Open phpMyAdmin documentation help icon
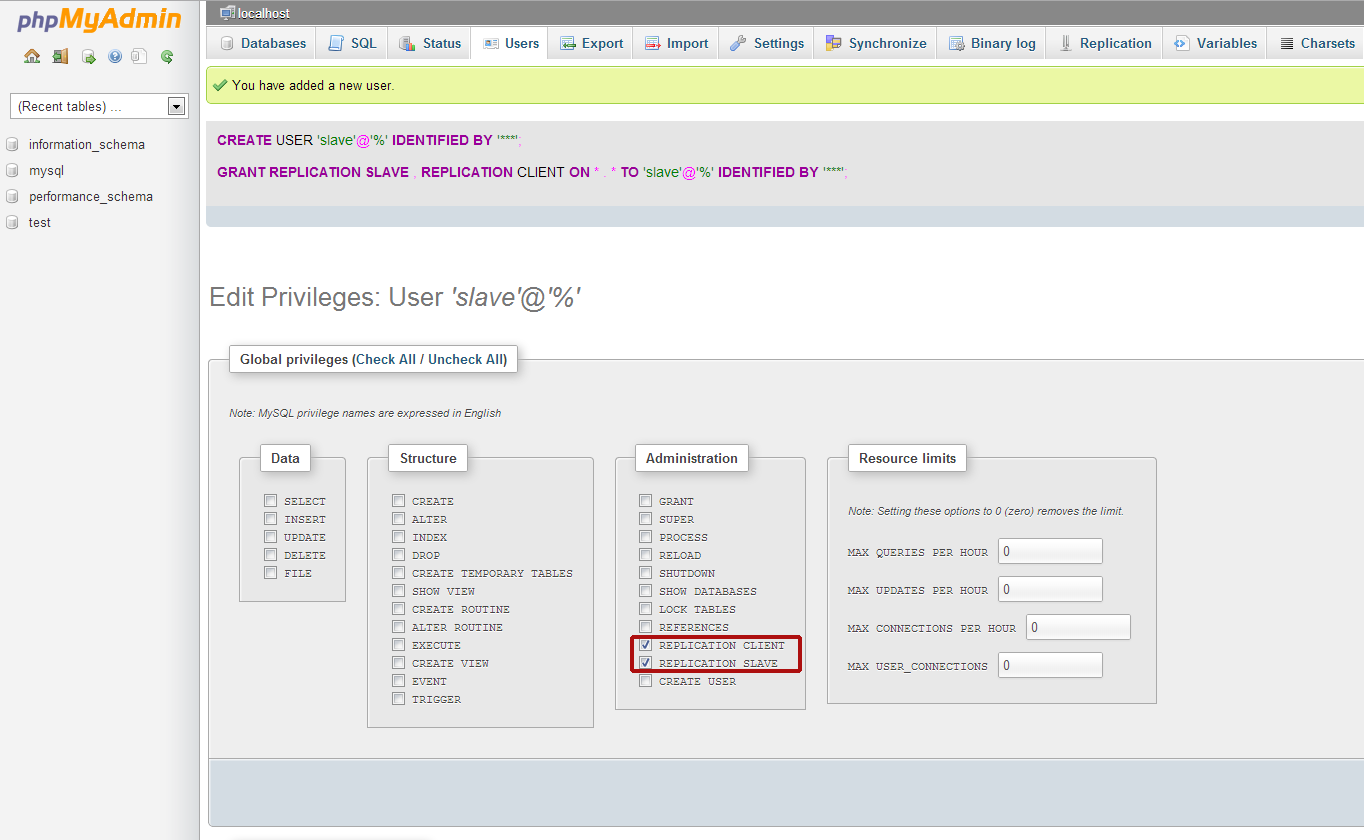The image size is (1364, 840). [115, 56]
